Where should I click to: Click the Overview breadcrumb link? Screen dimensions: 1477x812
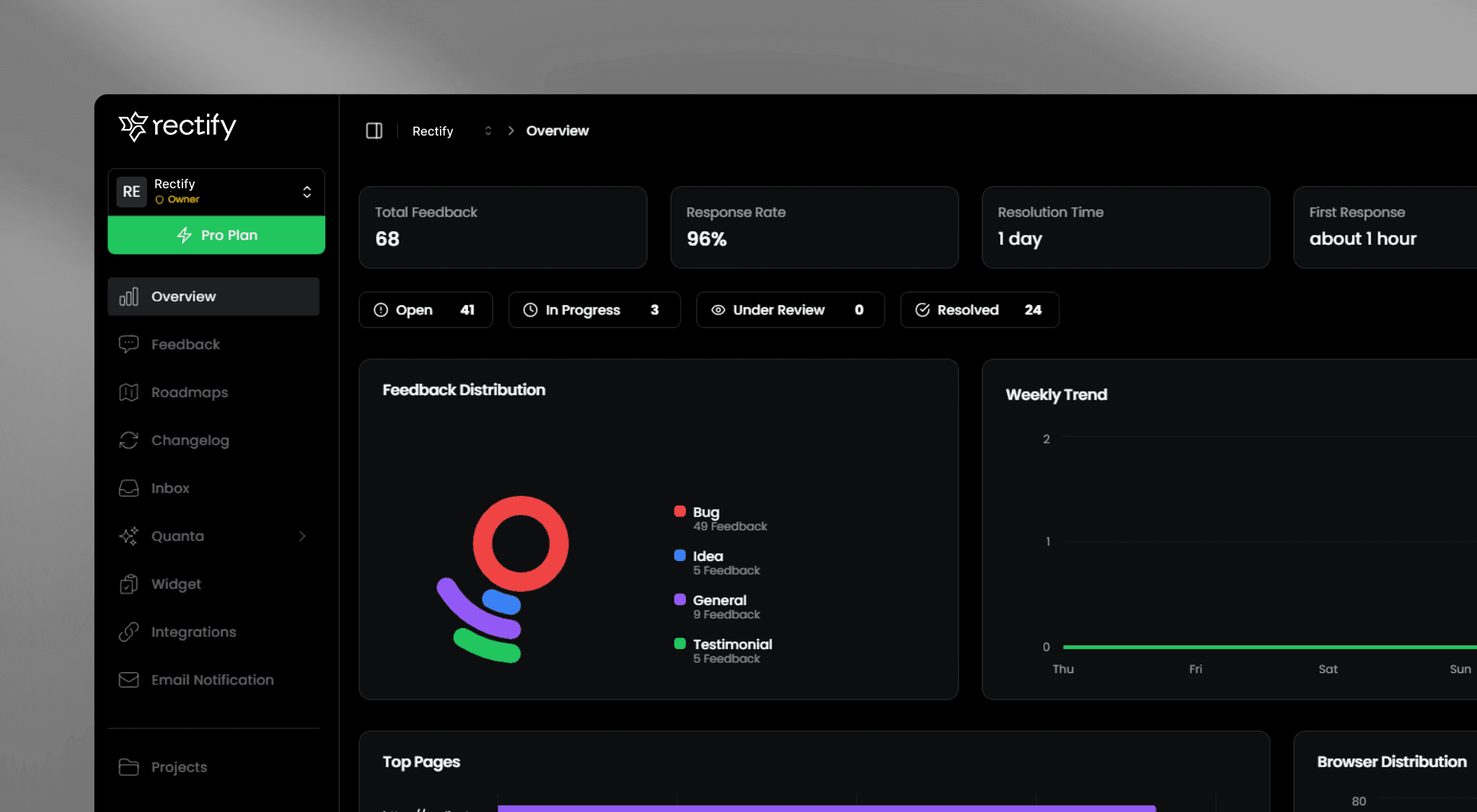coord(557,131)
